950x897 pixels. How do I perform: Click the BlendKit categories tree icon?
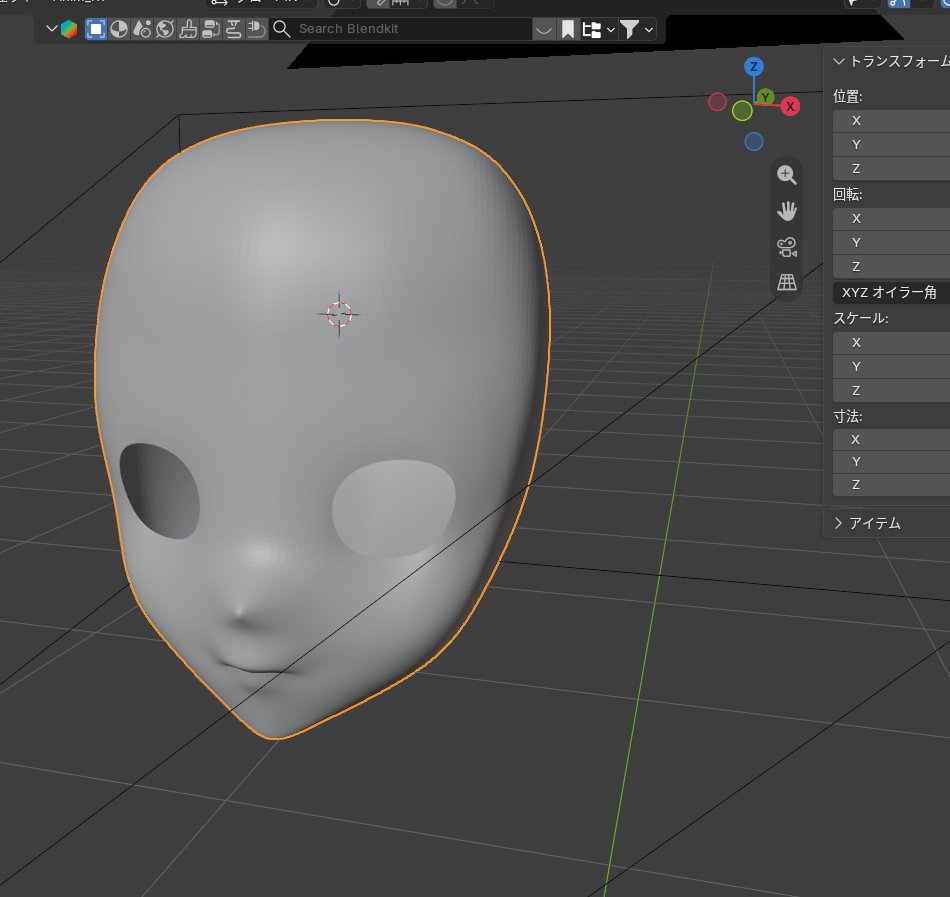point(591,29)
